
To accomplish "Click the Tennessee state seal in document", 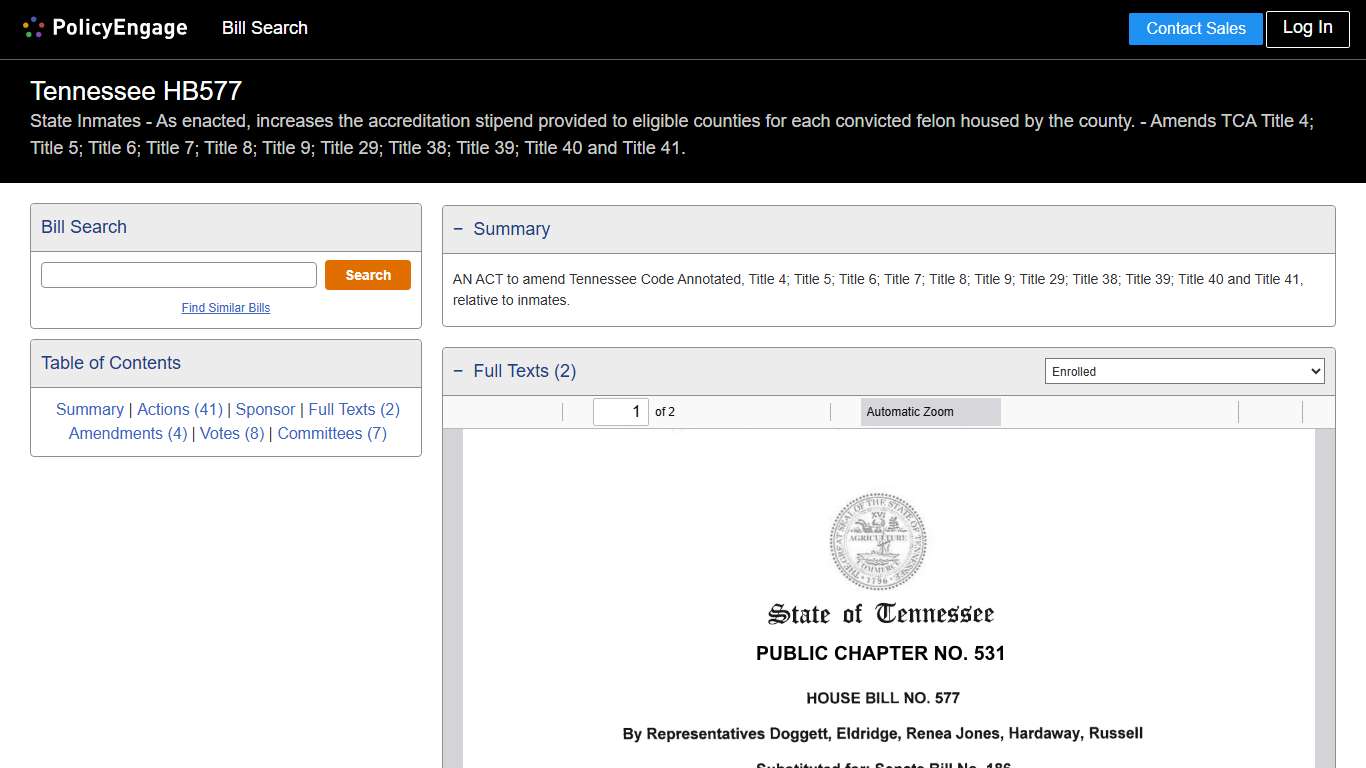I will [x=878, y=541].
